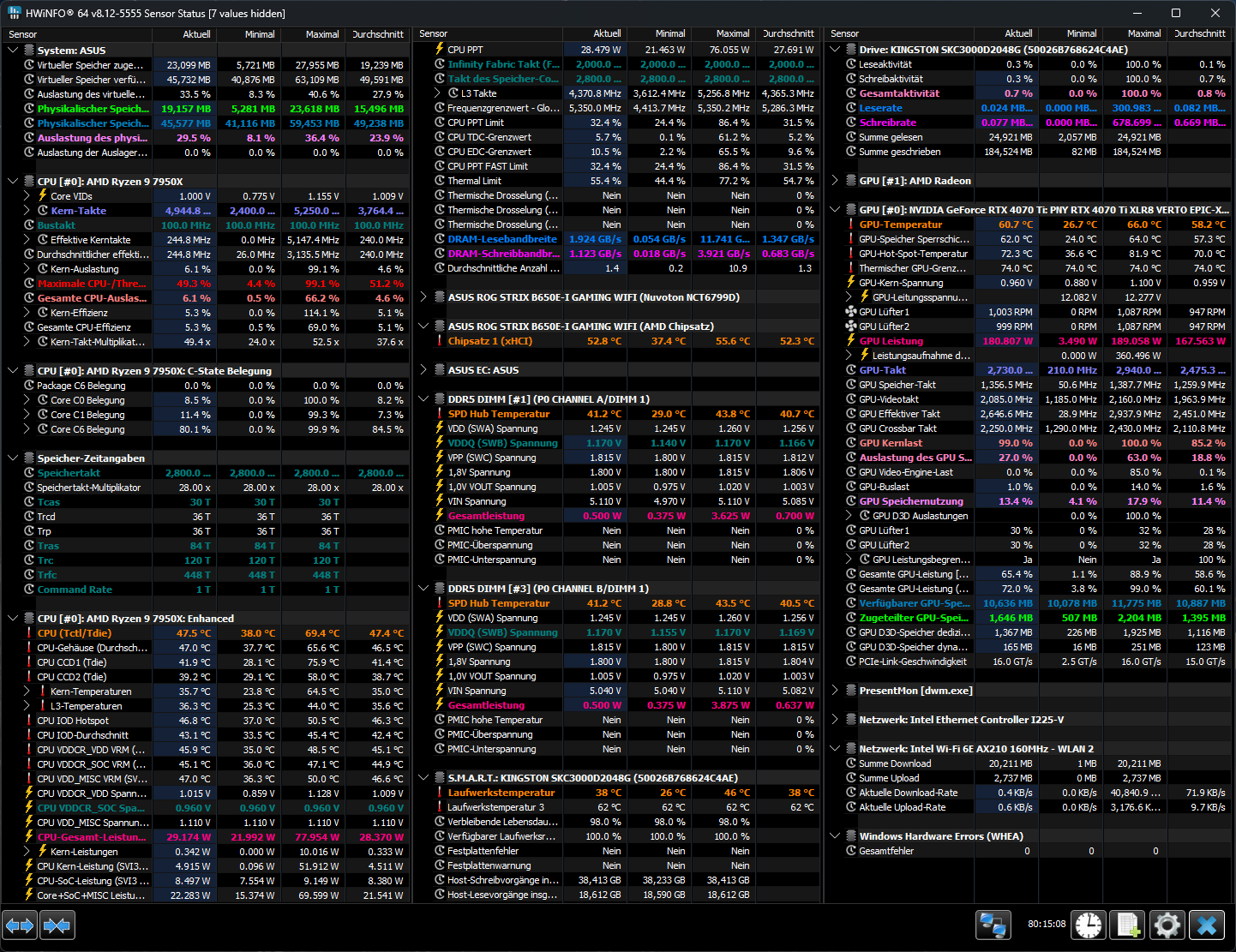Start logging with the sheet-plus icon
Image resolution: width=1236 pixels, height=952 pixels.
1128,925
